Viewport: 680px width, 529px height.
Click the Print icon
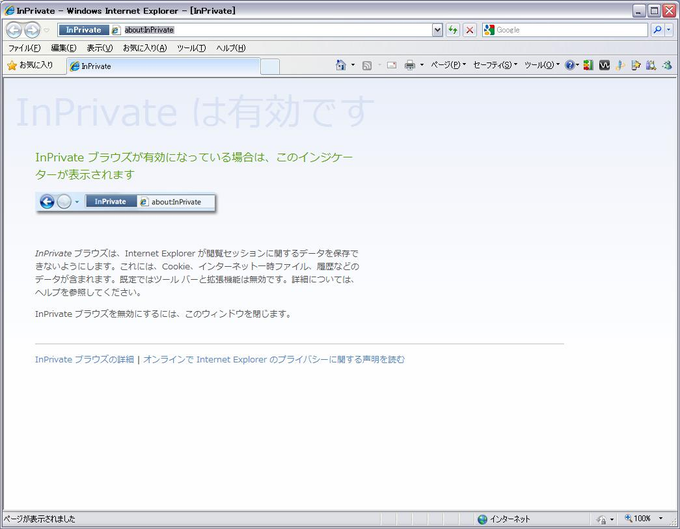coord(410,65)
